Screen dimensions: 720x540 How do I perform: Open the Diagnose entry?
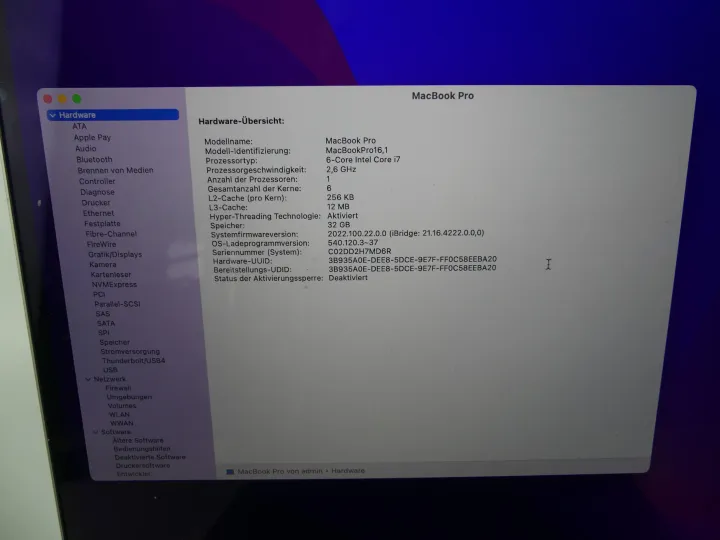tap(97, 192)
